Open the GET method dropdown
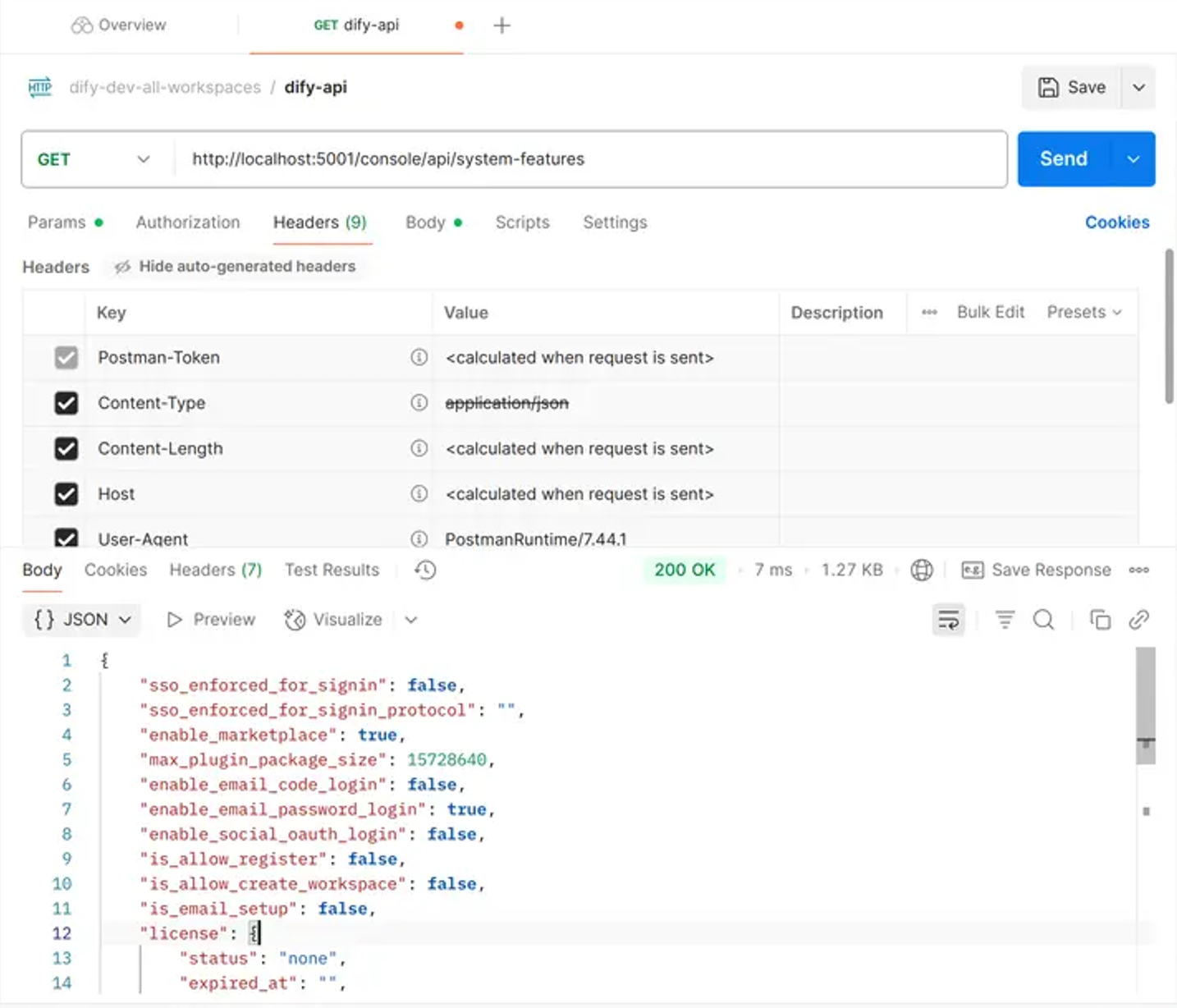The width and height of the screenshot is (1177, 1008). (94, 159)
